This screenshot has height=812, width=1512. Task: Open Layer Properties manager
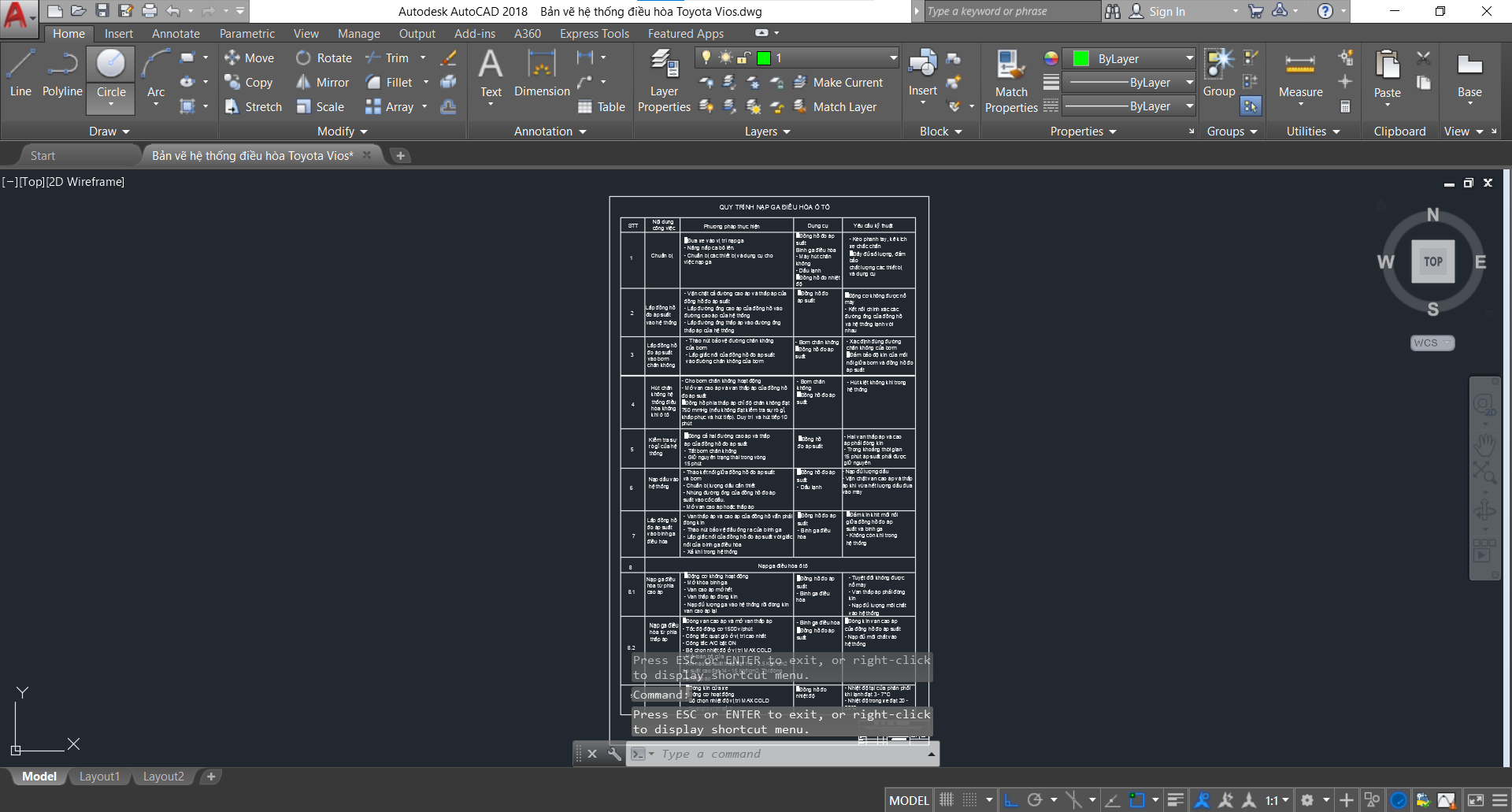[664, 81]
